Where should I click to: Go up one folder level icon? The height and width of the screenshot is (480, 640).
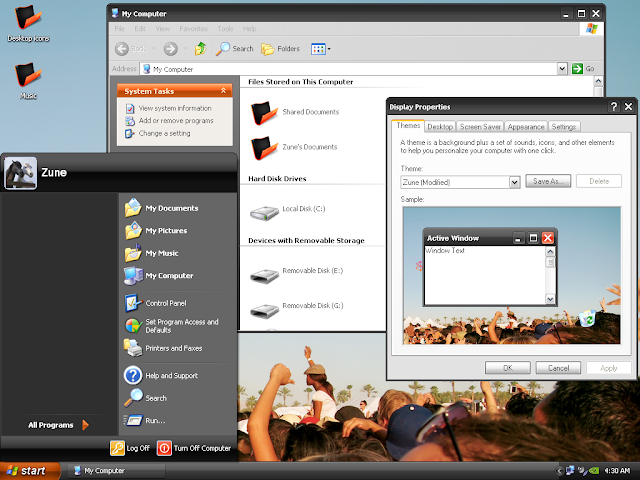pos(200,49)
